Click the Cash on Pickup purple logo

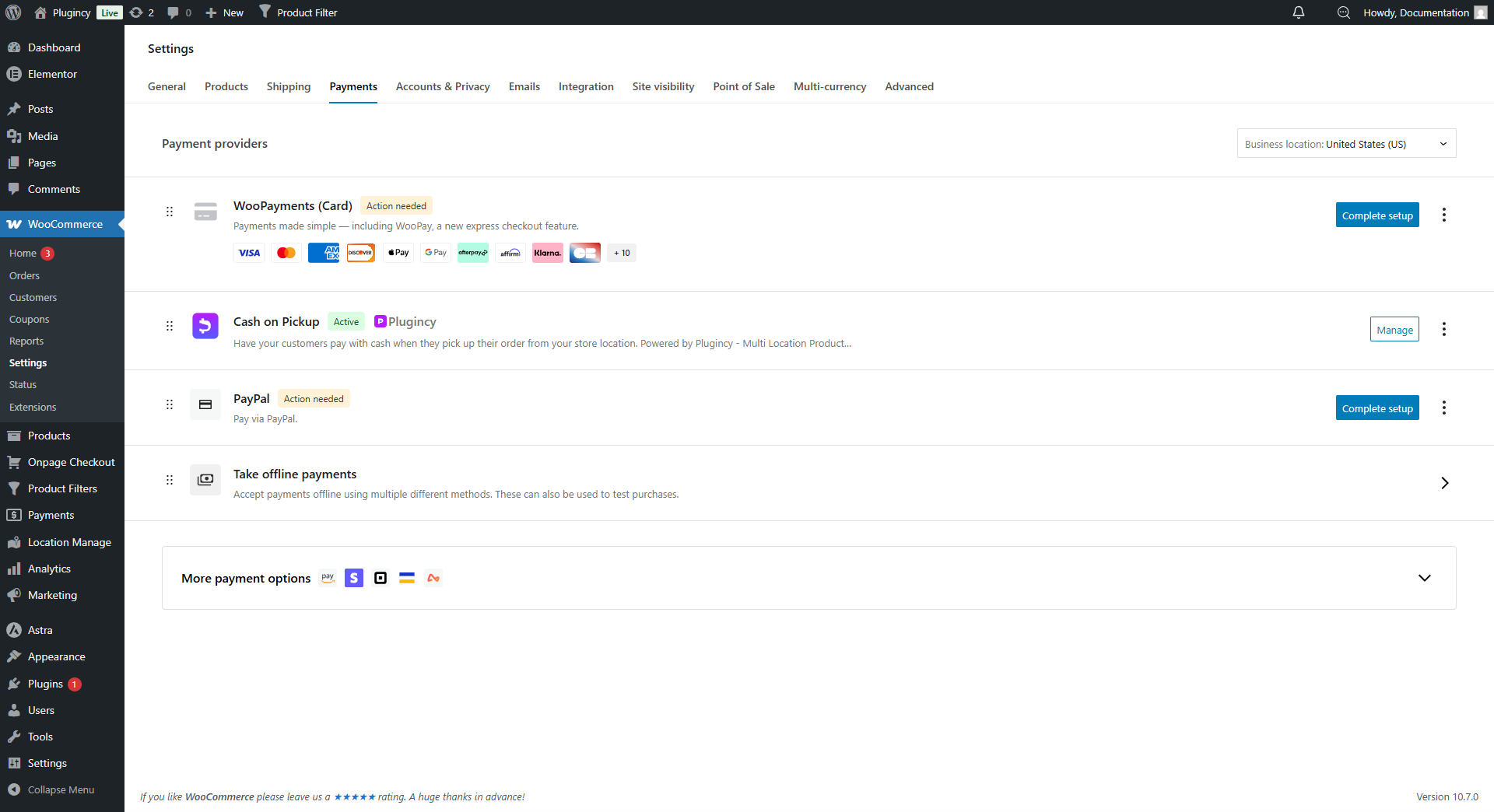205,326
